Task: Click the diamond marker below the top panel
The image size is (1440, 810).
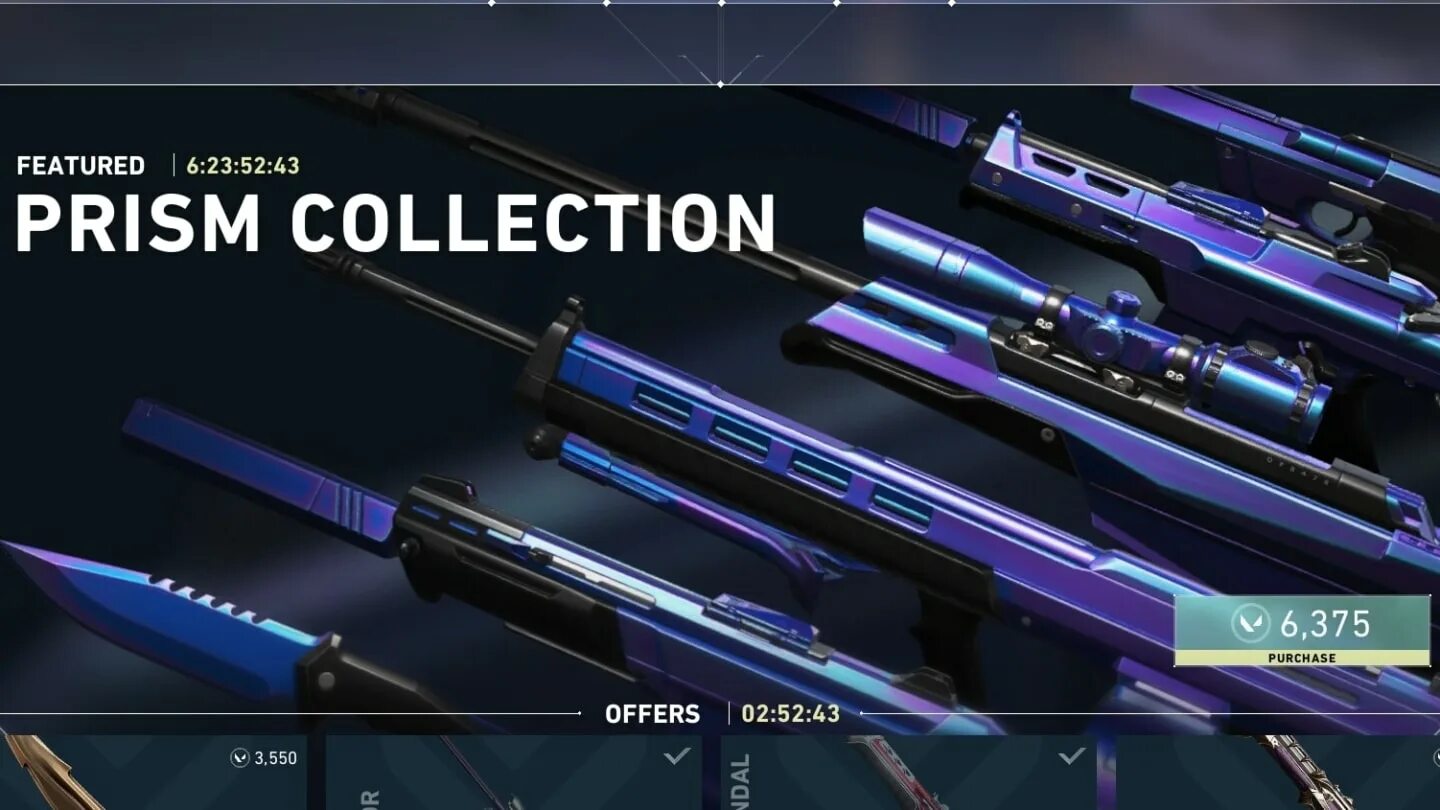Action: tap(720, 84)
